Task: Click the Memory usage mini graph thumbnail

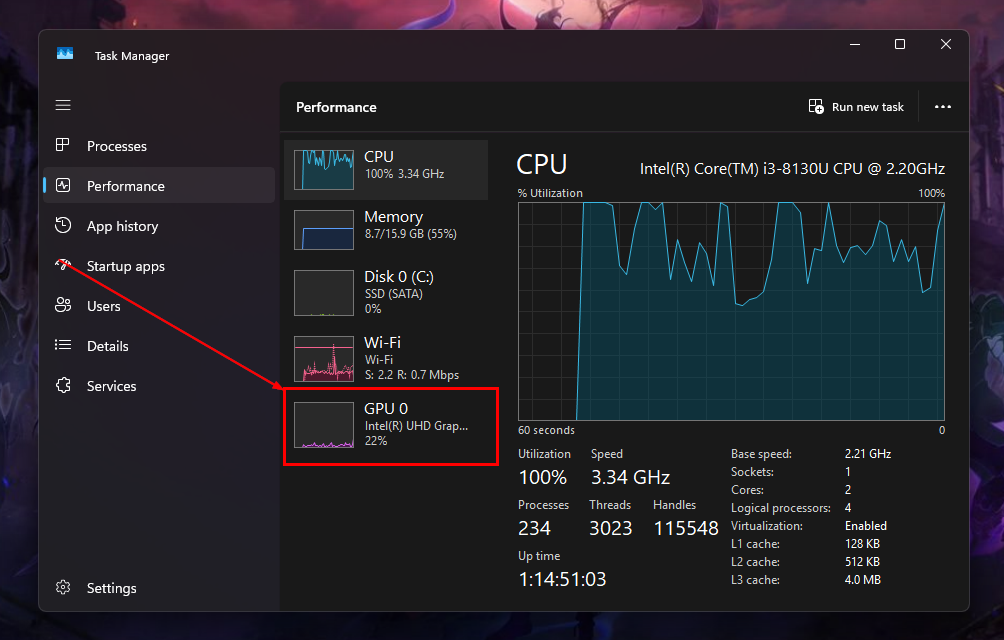Action: (323, 230)
